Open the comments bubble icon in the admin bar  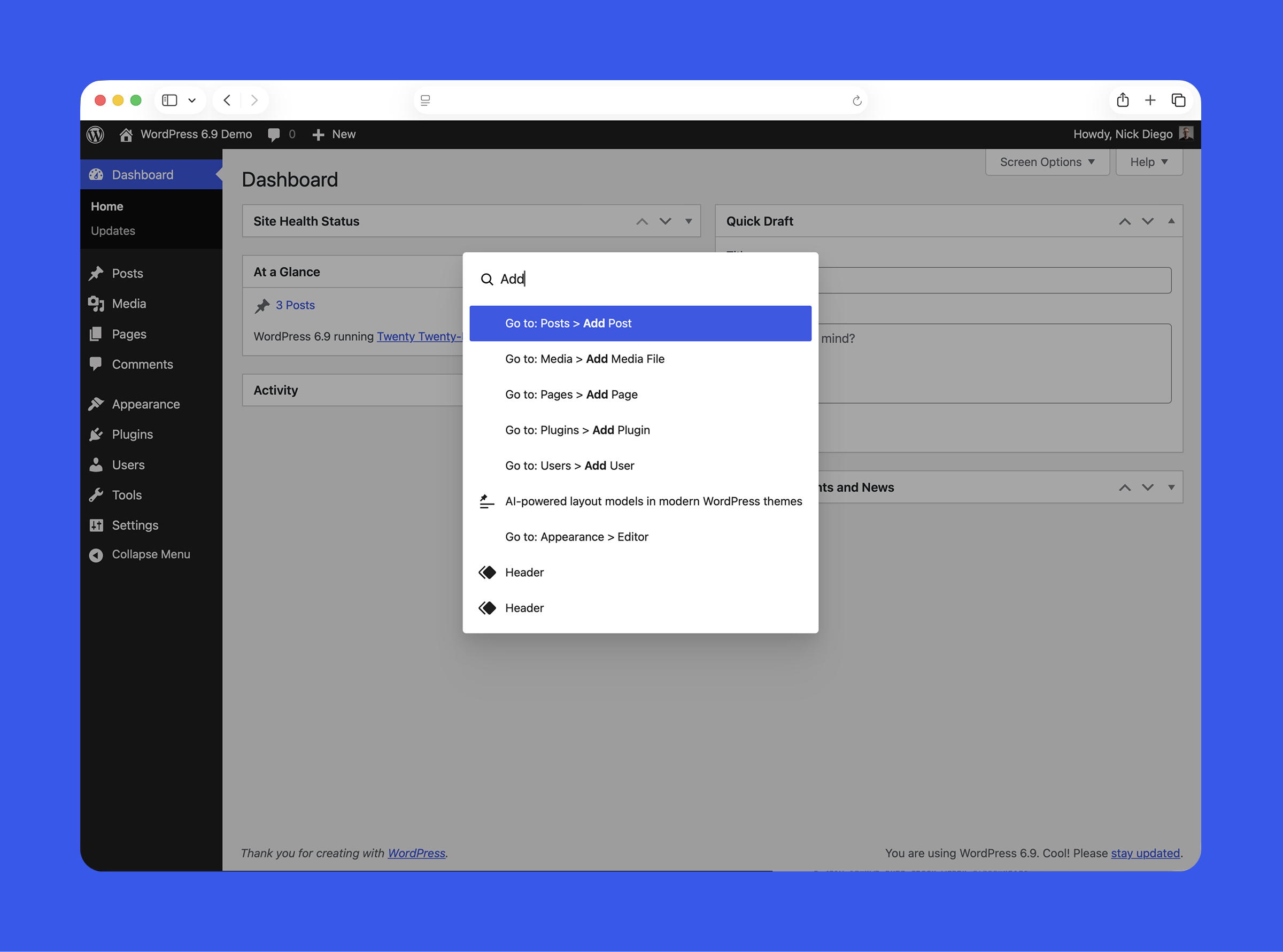(273, 134)
